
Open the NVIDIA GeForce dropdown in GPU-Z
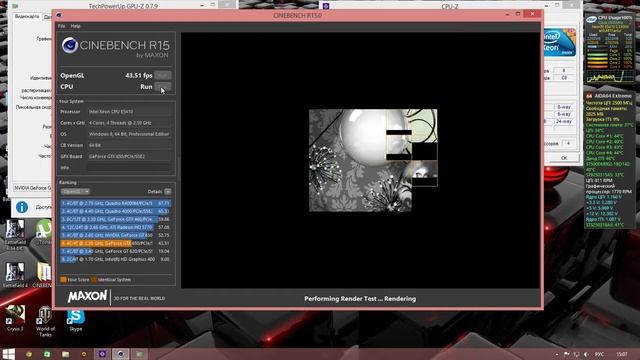[33, 188]
